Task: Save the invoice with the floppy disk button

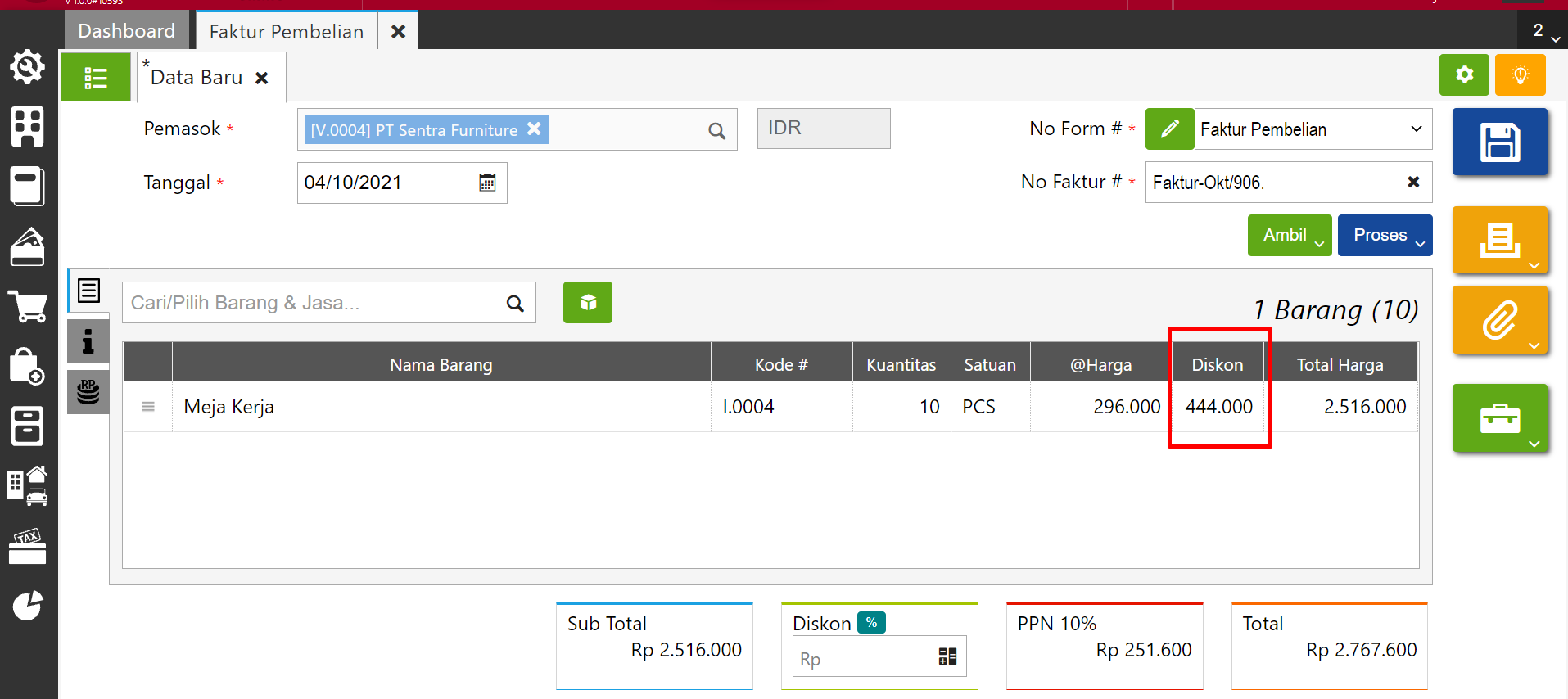Action: (1500, 142)
